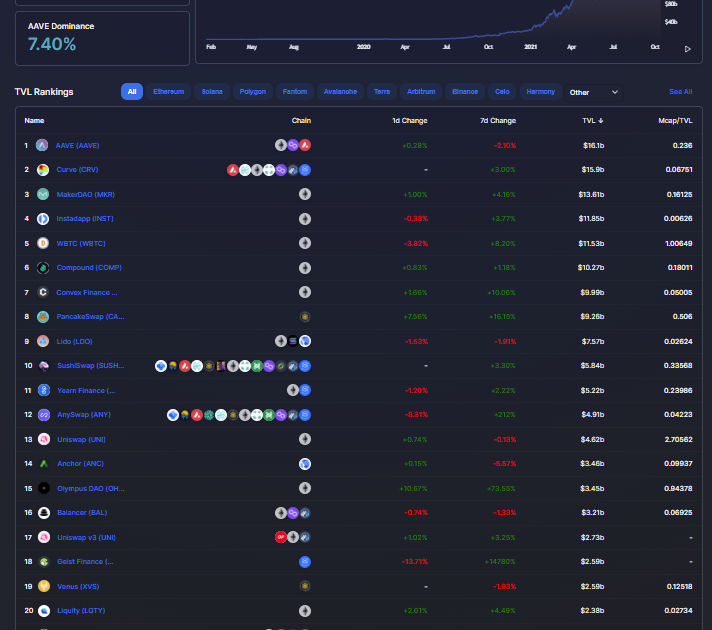Image resolution: width=712 pixels, height=630 pixels.
Task: Click the Olympus DAO logo icon
Action: 42,488
